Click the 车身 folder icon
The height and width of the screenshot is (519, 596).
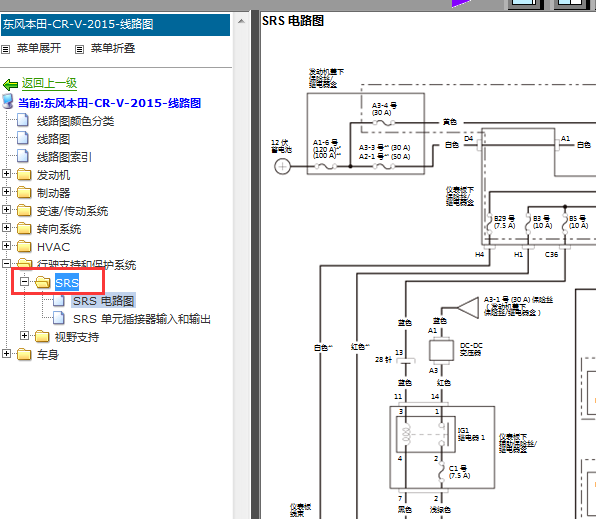pos(24,354)
